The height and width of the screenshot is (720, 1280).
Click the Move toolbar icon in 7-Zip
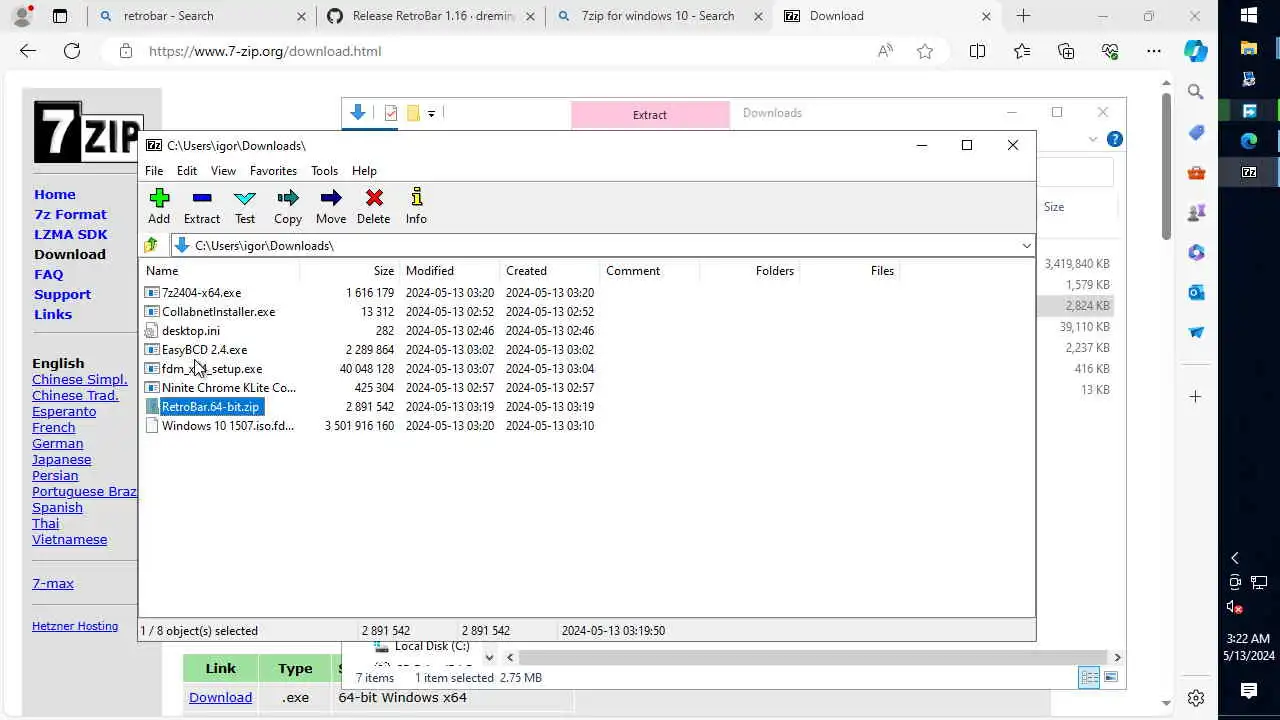point(331,206)
